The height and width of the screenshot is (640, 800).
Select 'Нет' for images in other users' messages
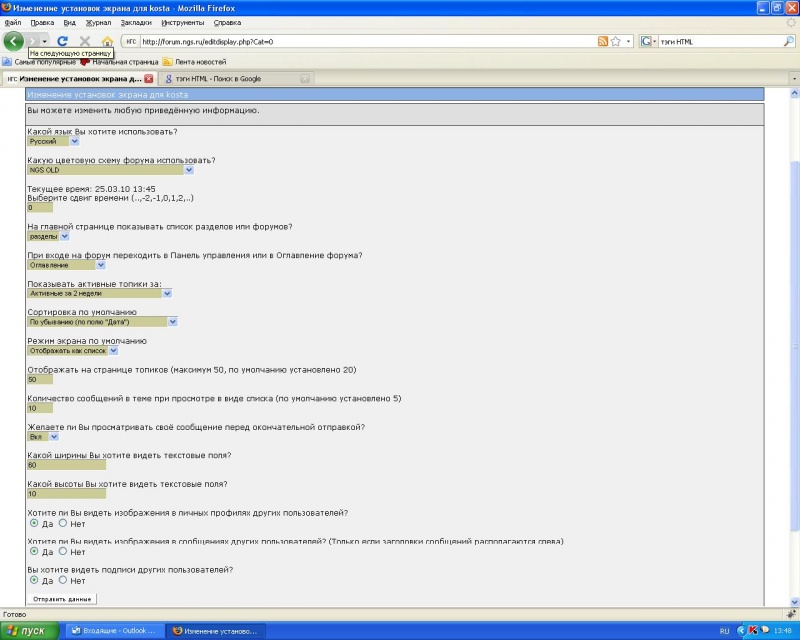point(63,551)
